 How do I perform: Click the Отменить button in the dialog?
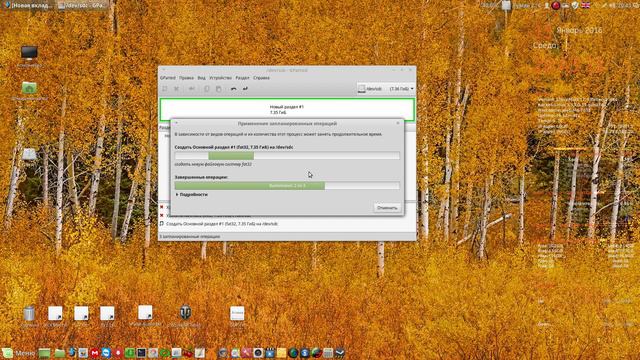[x=387, y=208]
